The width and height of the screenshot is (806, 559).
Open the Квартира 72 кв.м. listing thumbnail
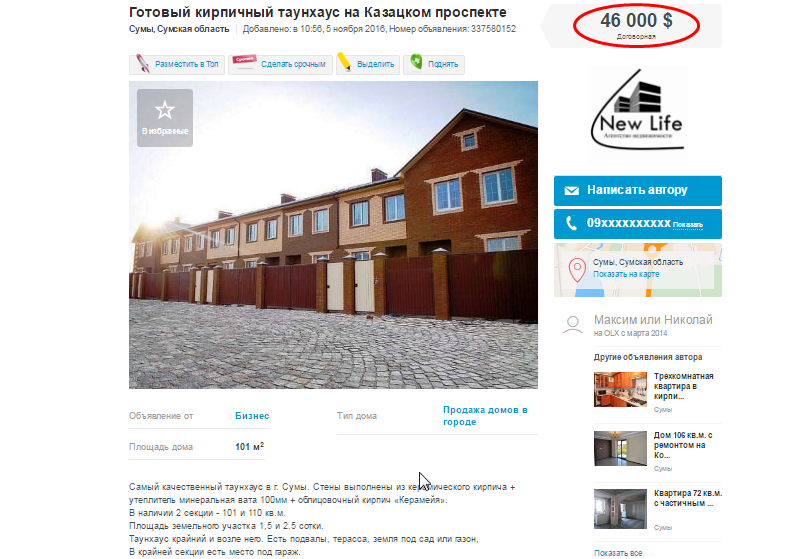point(620,509)
